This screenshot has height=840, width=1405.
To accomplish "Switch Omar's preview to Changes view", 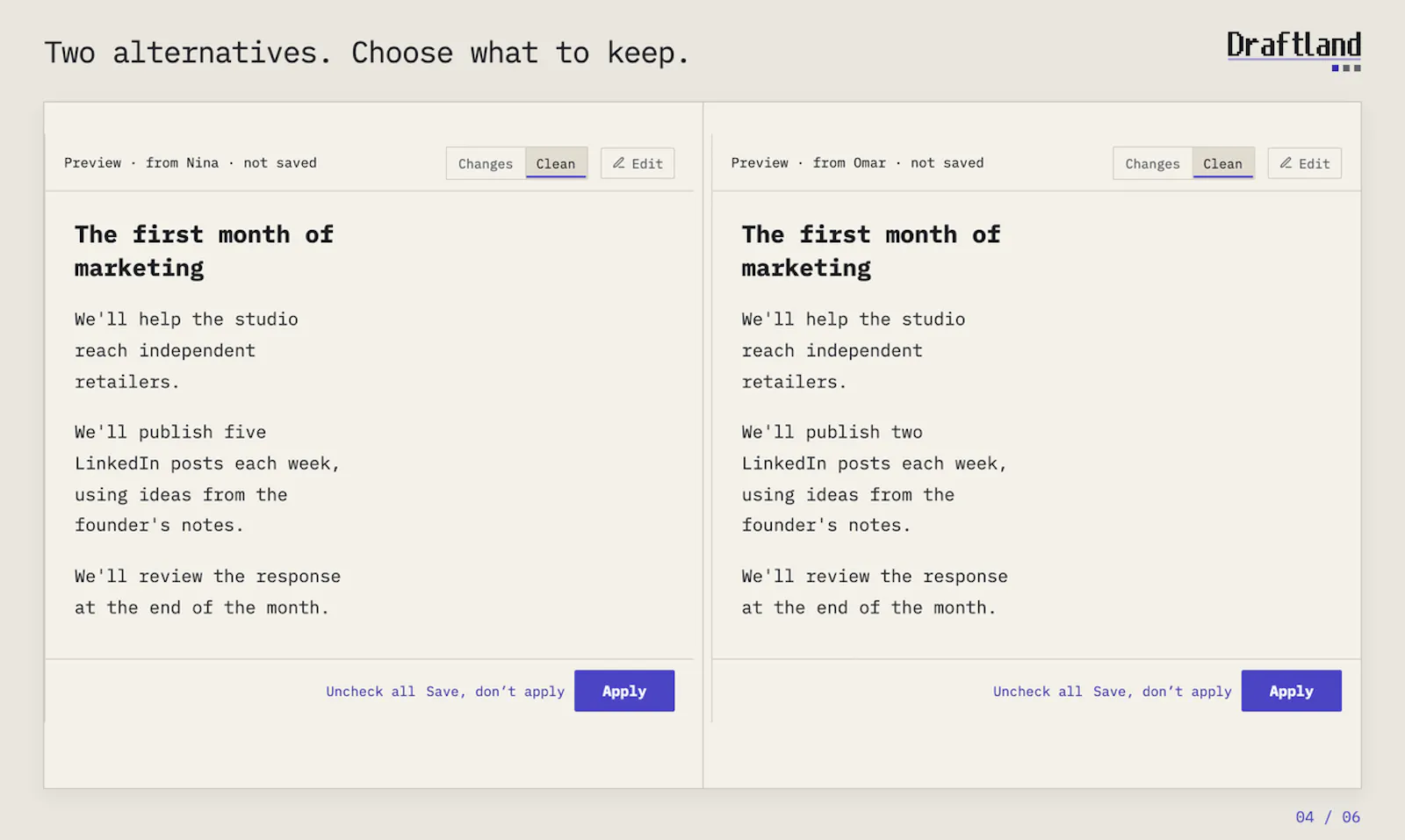I will point(1152,163).
